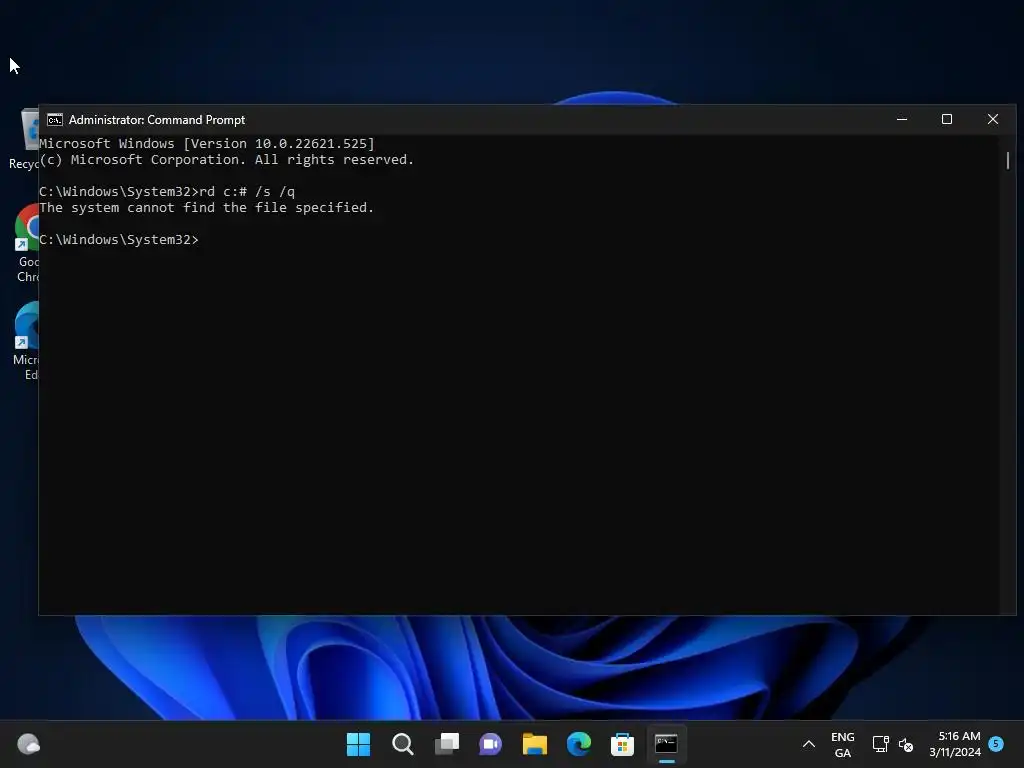Open File Explorer from the taskbar
This screenshot has width=1024, height=768.
(534, 744)
